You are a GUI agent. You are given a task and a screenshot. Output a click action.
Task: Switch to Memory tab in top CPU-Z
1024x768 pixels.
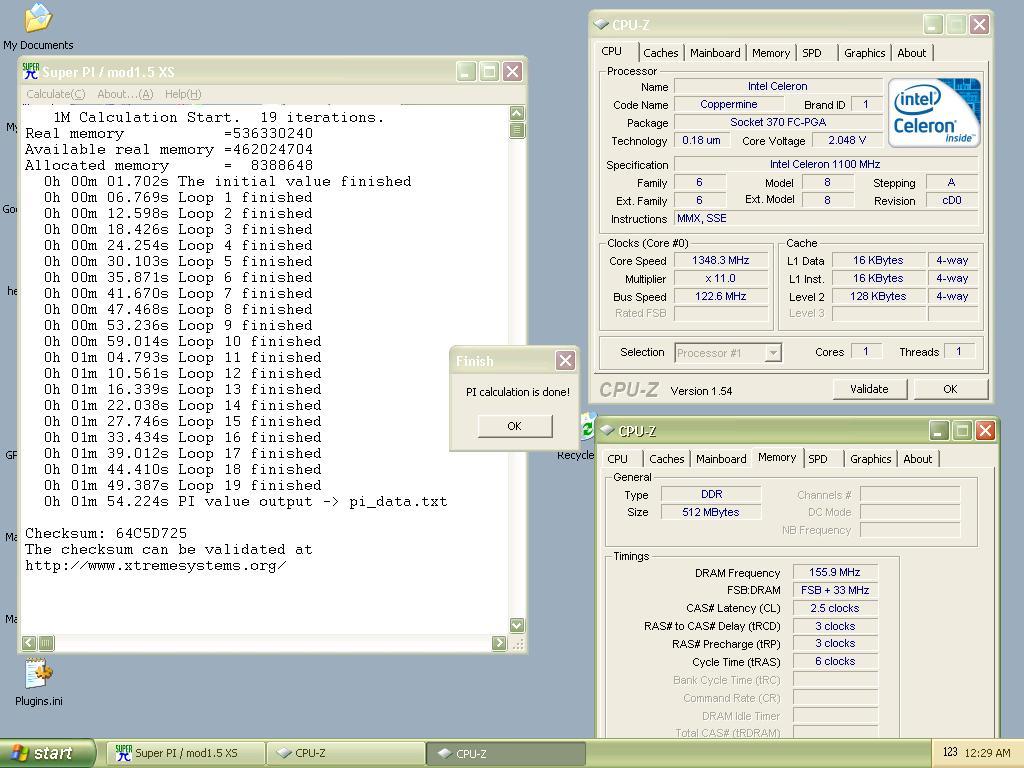pyautogui.click(x=771, y=53)
